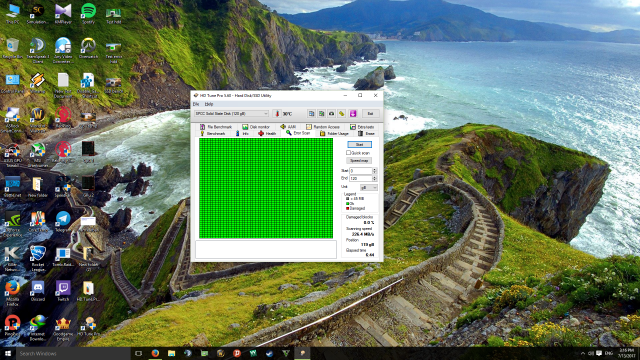Switch to the Health tab
The width and height of the screenshot is (640, 360).
(267, 133)
